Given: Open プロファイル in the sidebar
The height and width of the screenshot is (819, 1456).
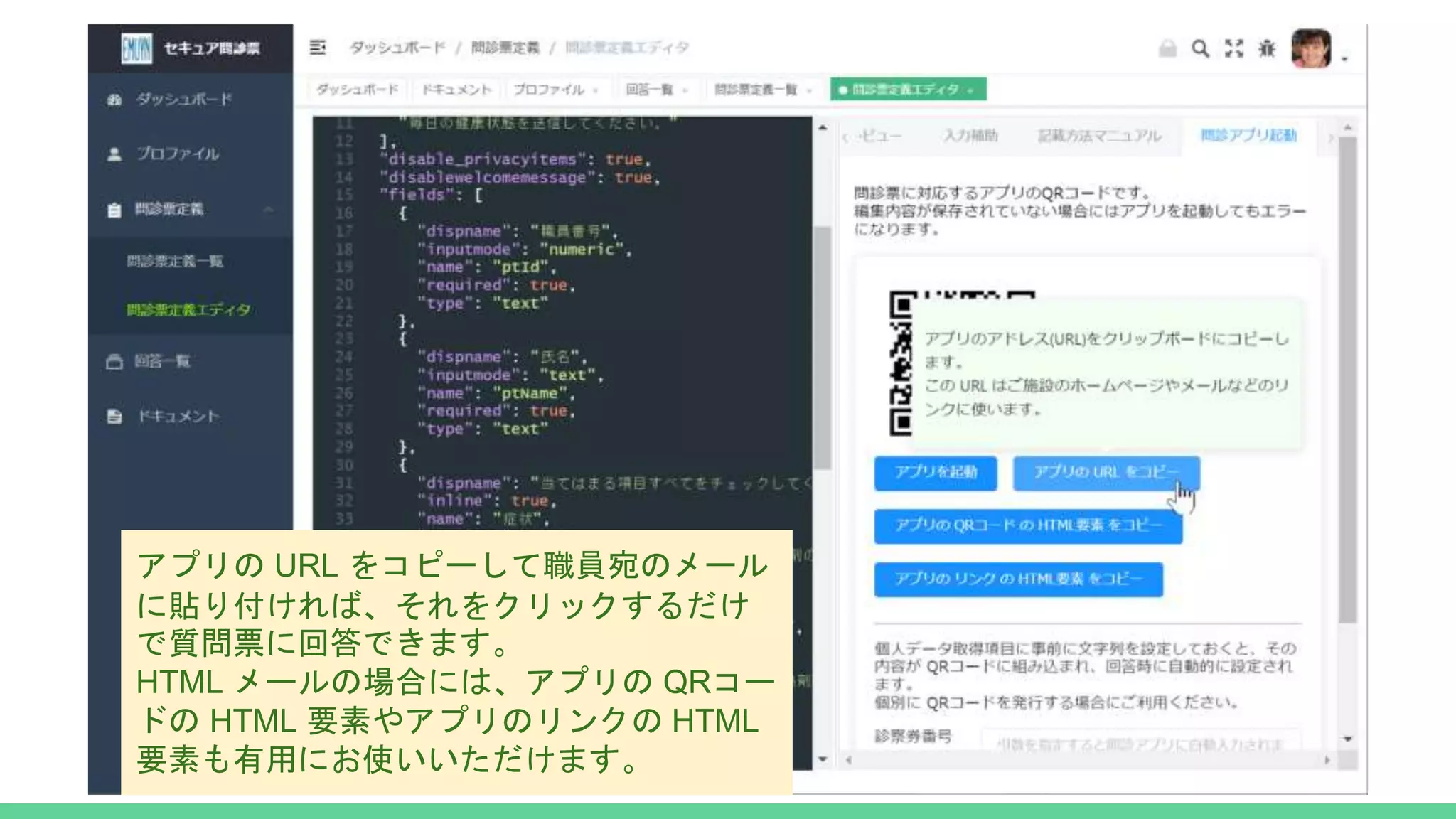Looking at the screenshot, I should [x=178, y=154].
